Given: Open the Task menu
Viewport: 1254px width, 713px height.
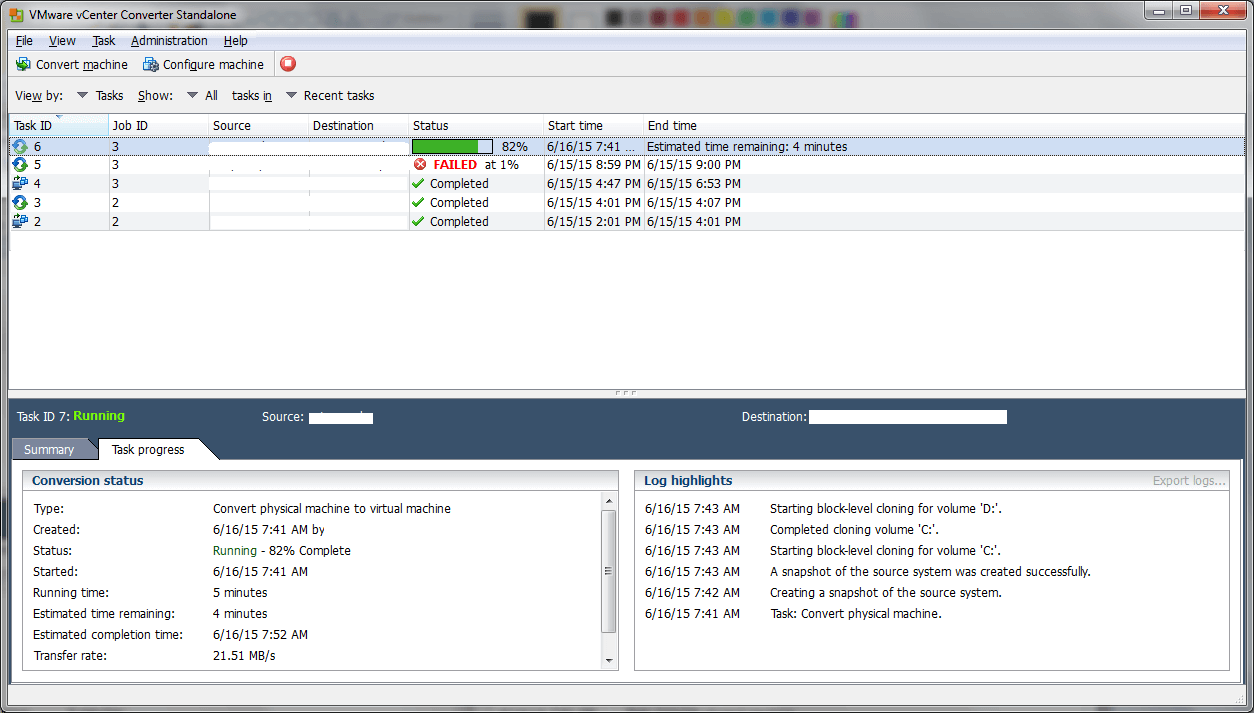Looking at the screenshot, I should coord(104,41).
